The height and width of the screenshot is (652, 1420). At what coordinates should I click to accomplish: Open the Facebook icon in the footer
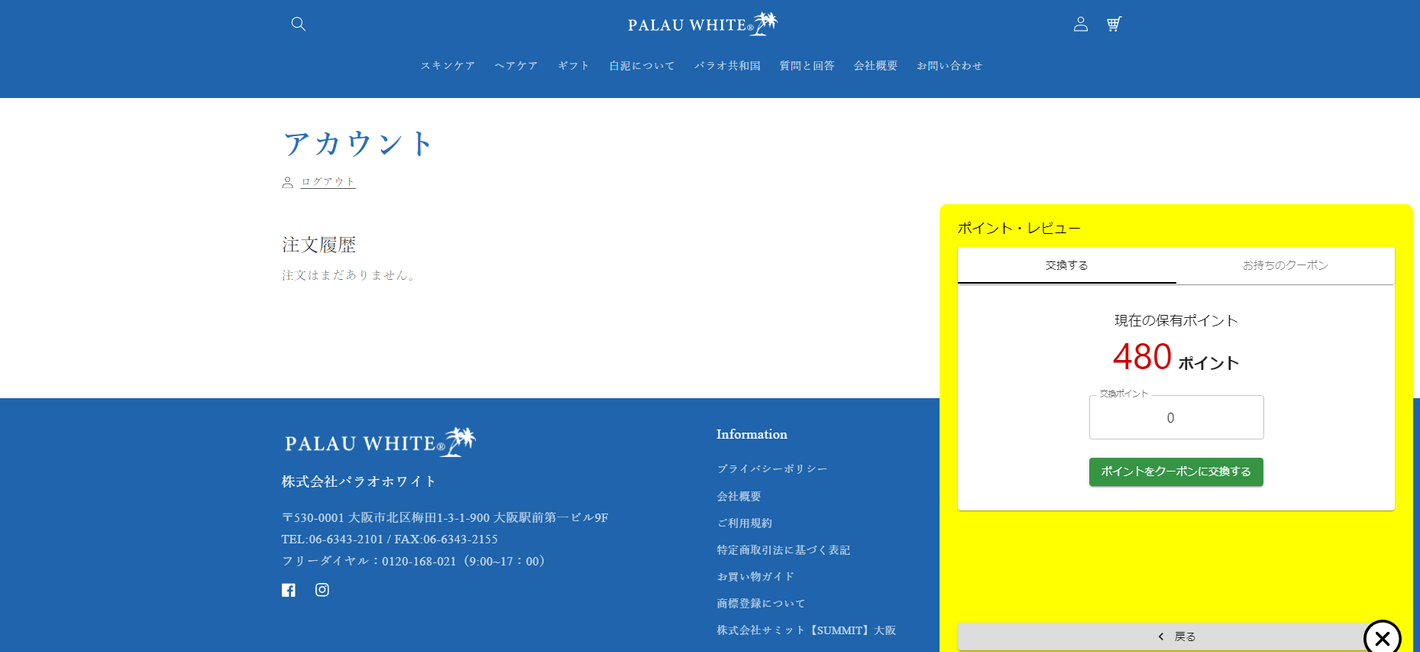(x=288, y=590)
